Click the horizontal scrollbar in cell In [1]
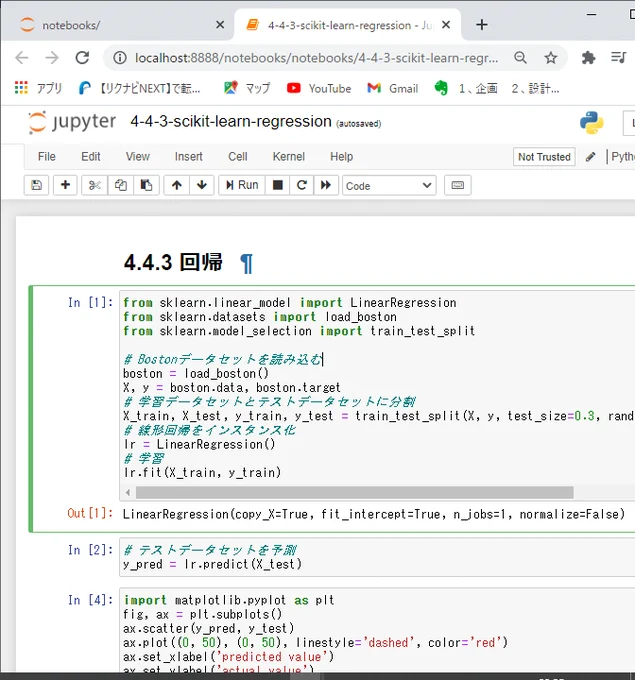 pos(354,492)
